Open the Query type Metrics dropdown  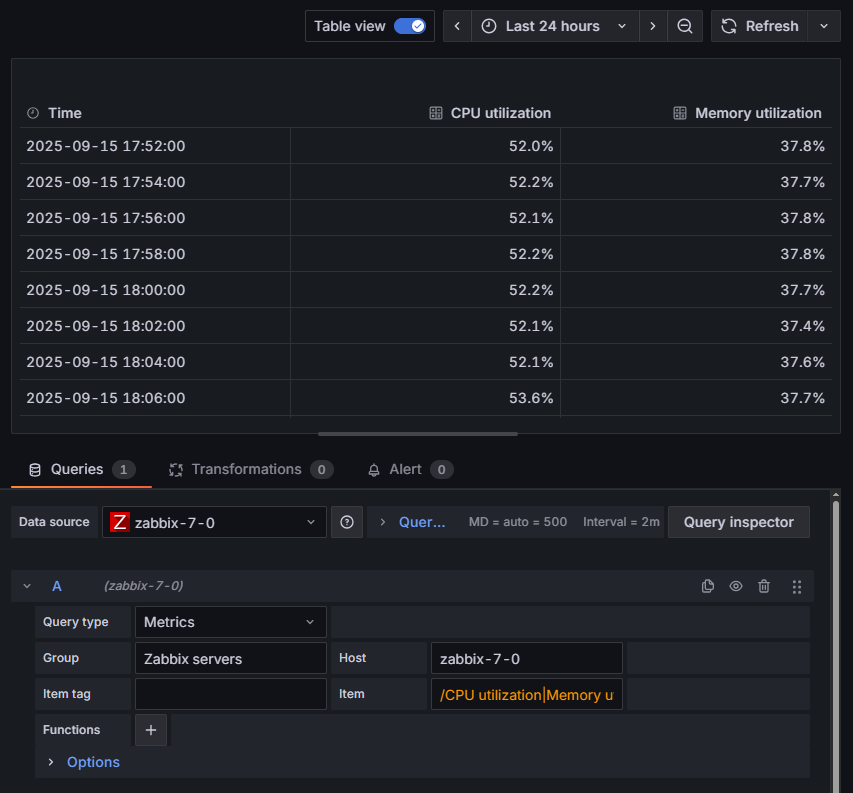click(230, 622)
